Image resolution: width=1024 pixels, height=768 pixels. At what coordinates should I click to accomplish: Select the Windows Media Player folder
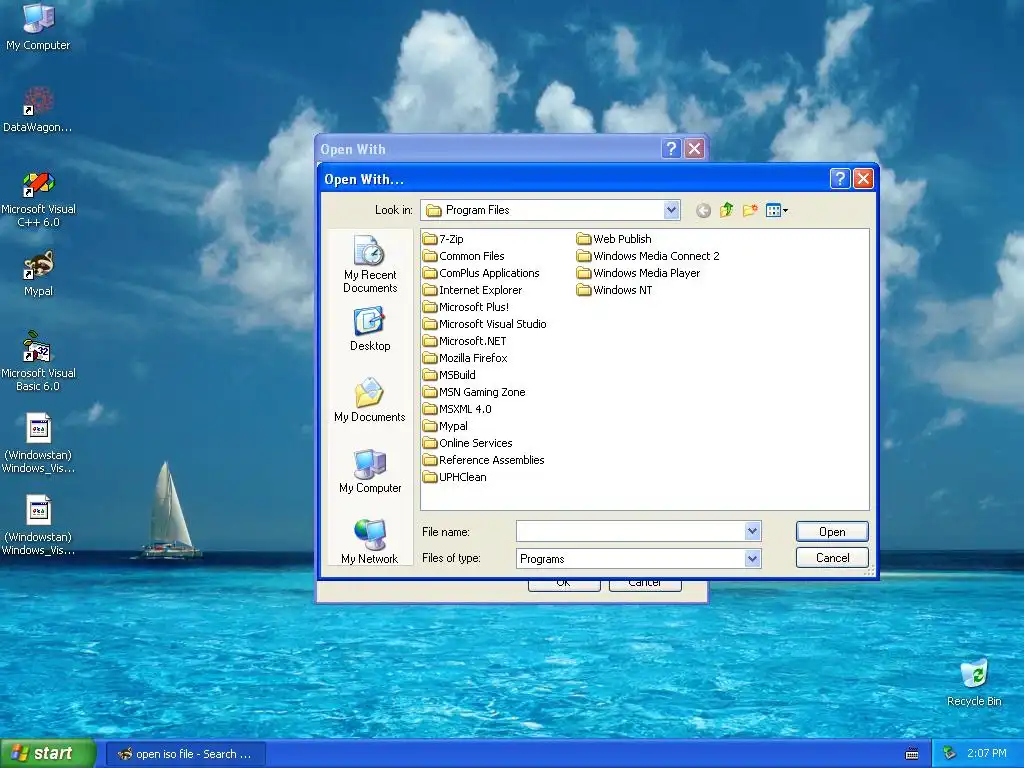639,273
